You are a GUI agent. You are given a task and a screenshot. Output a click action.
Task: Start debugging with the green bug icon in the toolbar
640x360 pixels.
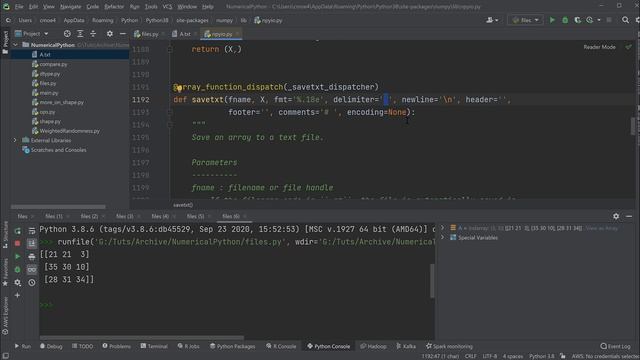pos(565,20)
